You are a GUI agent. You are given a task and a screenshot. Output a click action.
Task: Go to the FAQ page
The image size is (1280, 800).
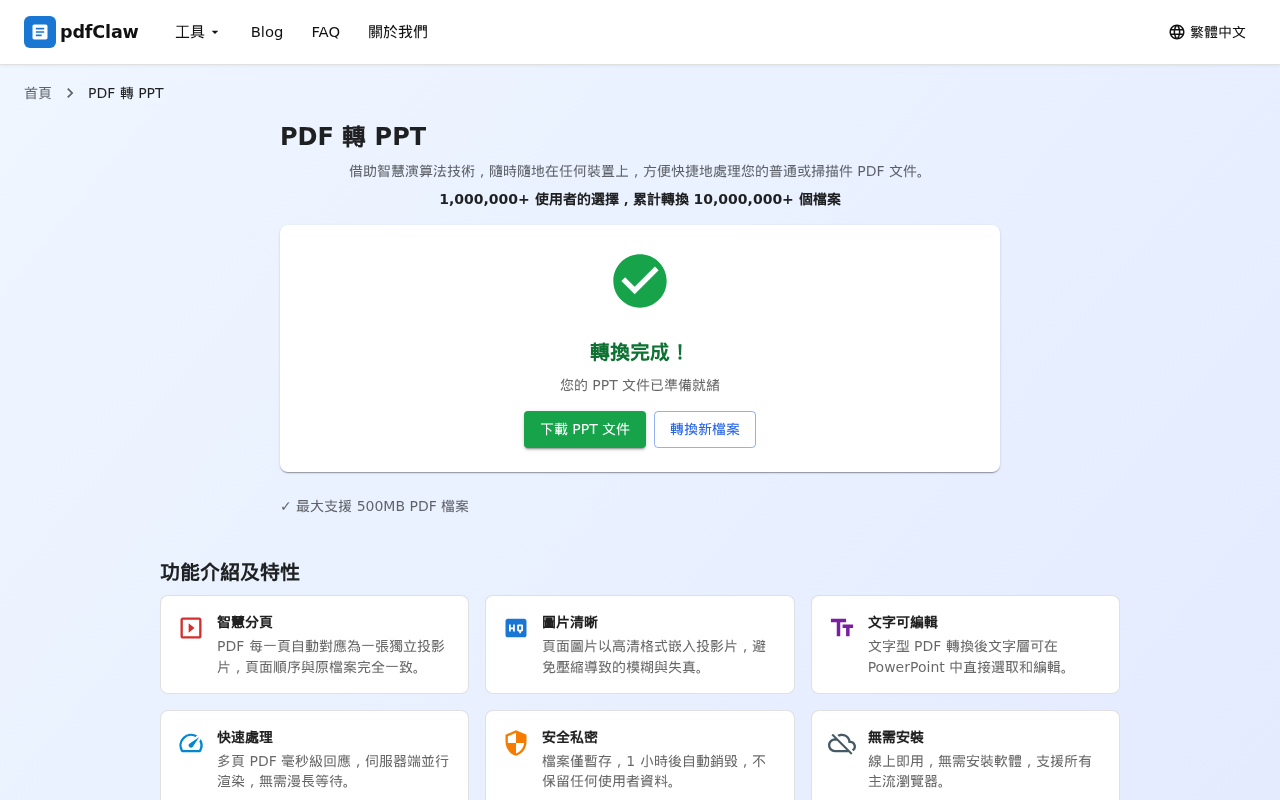point(325,31)
